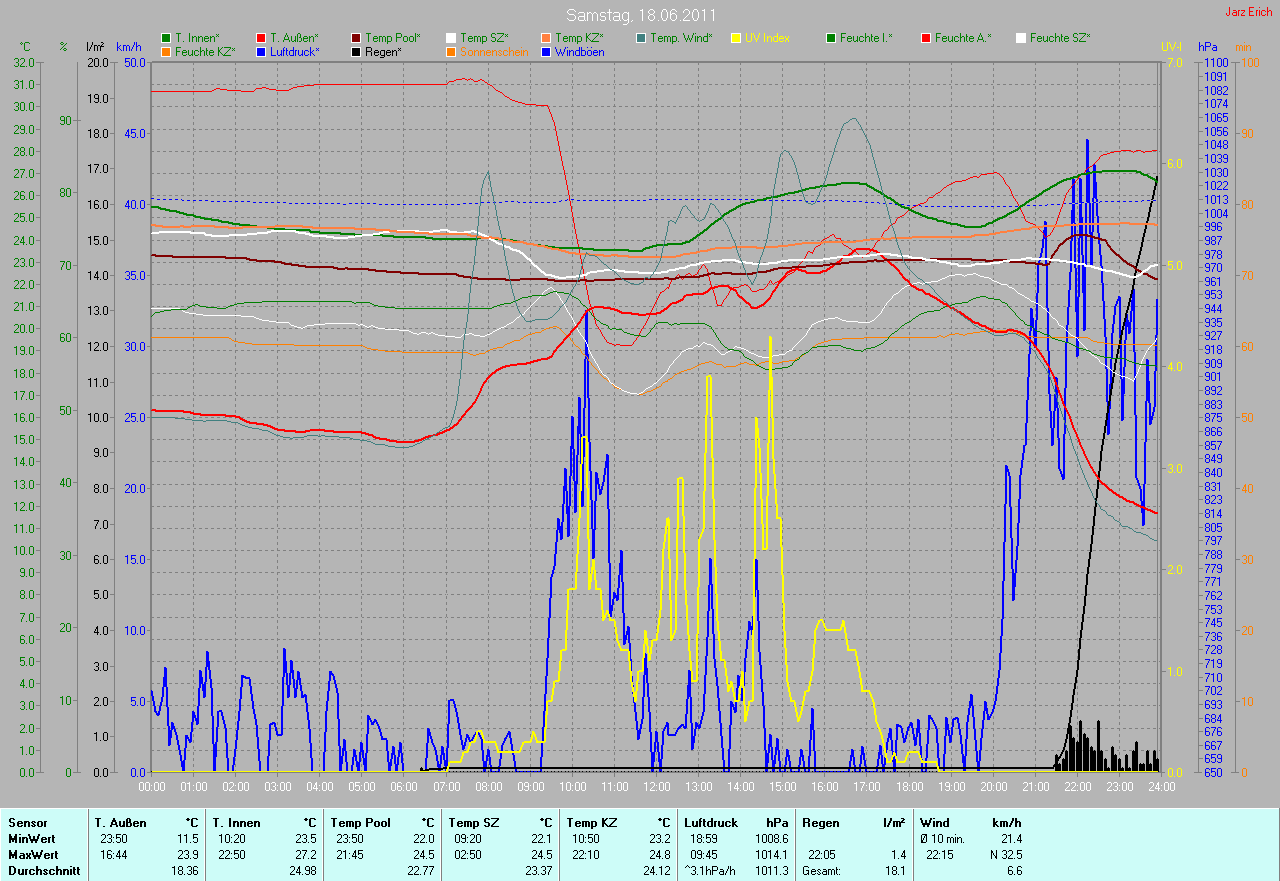Click the 'Gesamt:' rain total label
The height and width of the screenshot is (881, 1280).
(824, 871)
